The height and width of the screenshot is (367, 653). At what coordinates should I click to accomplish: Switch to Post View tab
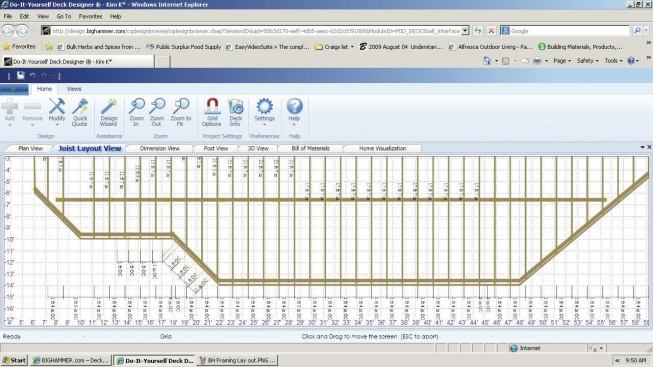tap(216, 148)
